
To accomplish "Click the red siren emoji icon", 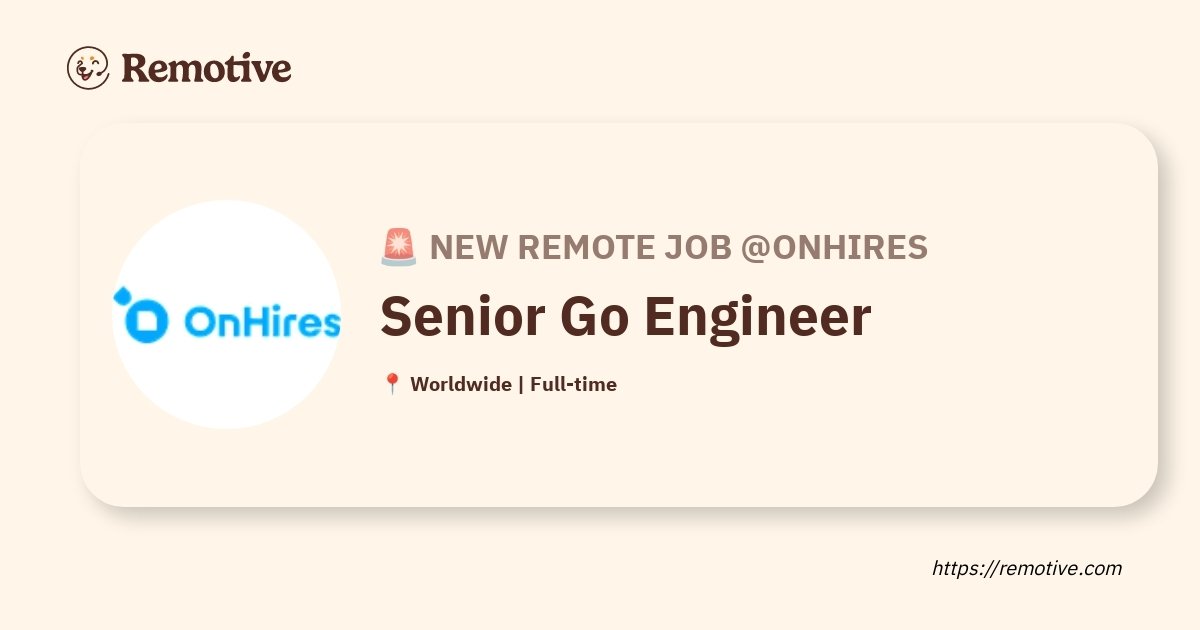I will pyautogui.click(x=398, y=247).
